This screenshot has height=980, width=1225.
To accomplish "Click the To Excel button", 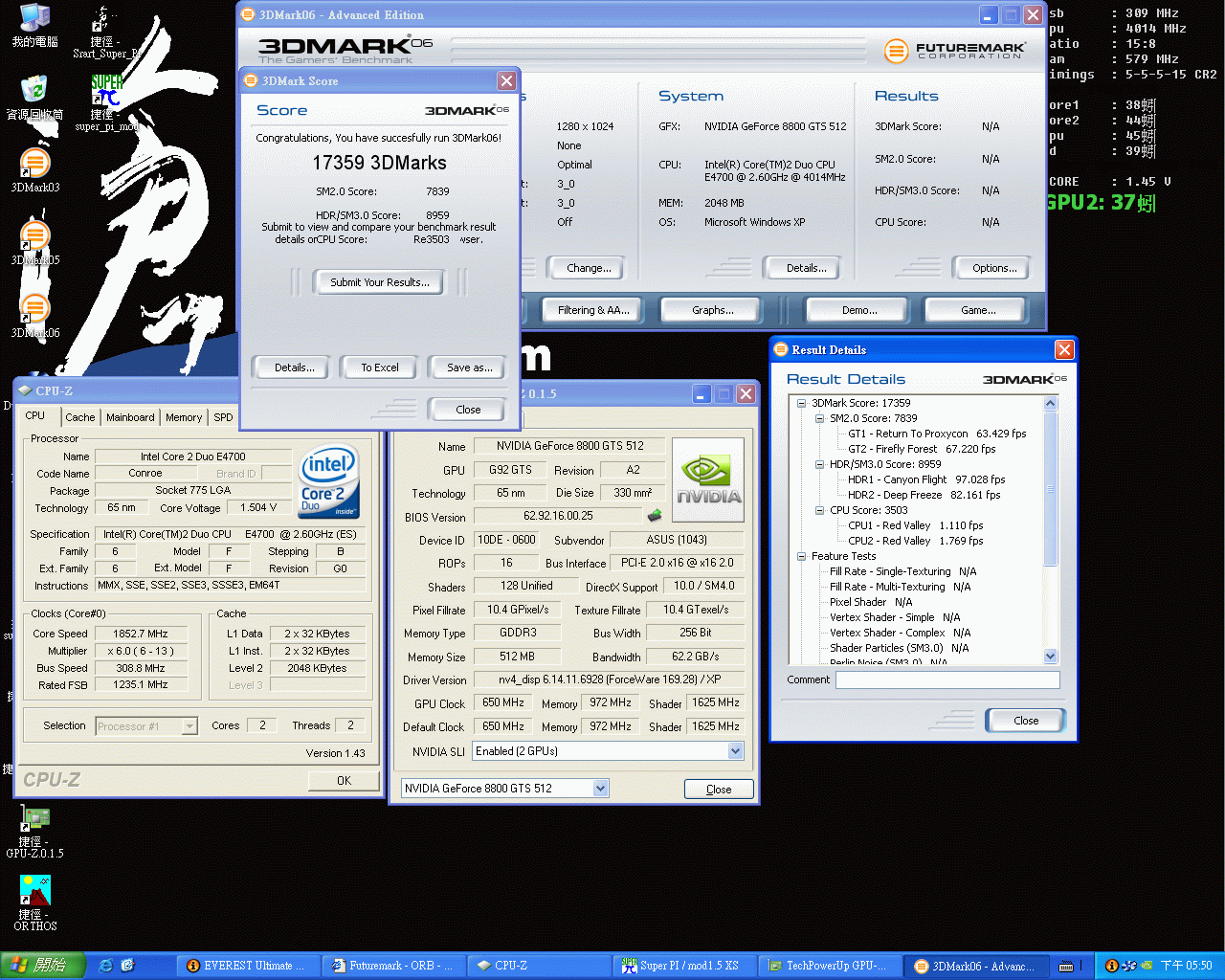I will click(380, 367).
